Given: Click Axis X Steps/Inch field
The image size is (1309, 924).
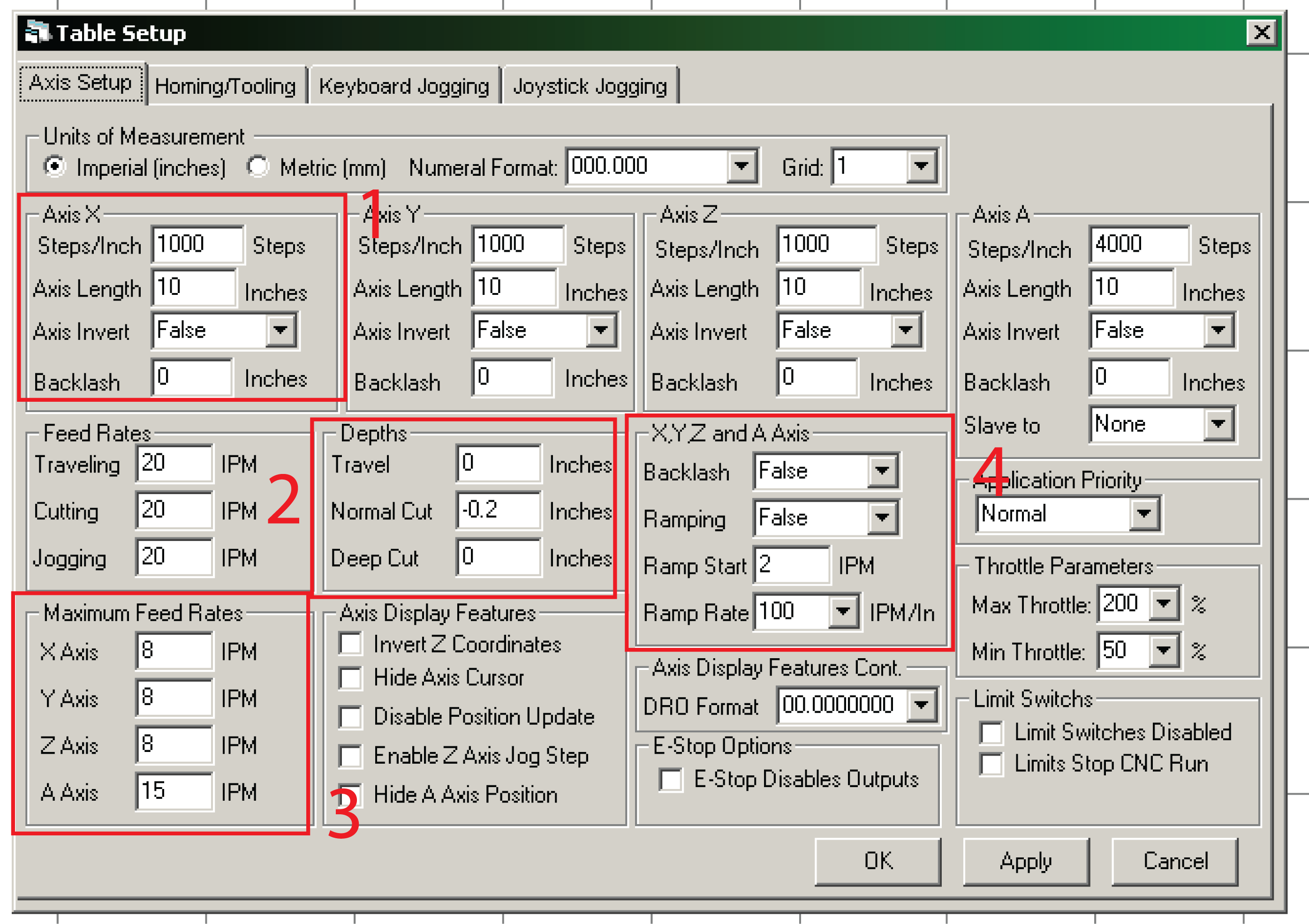Looking at the screenshot, I should (x=198, y=245).
